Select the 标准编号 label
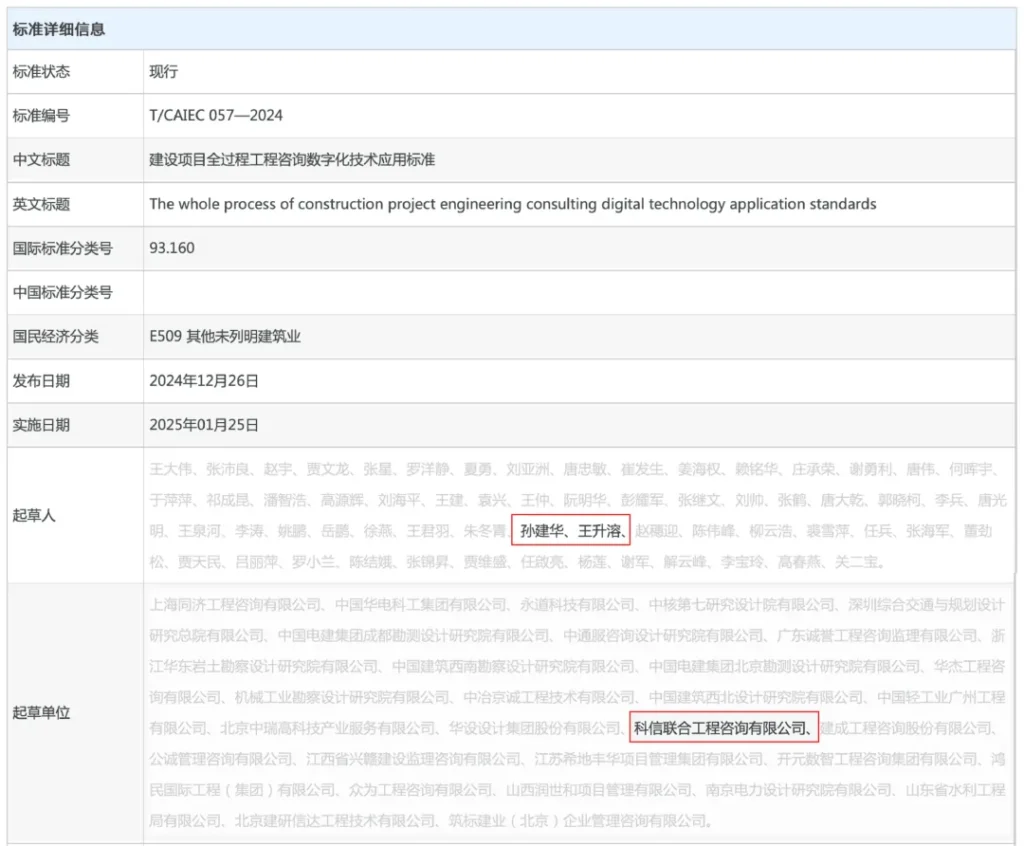The height and width of the screenshot is (846, 1024). coord(41,116)
